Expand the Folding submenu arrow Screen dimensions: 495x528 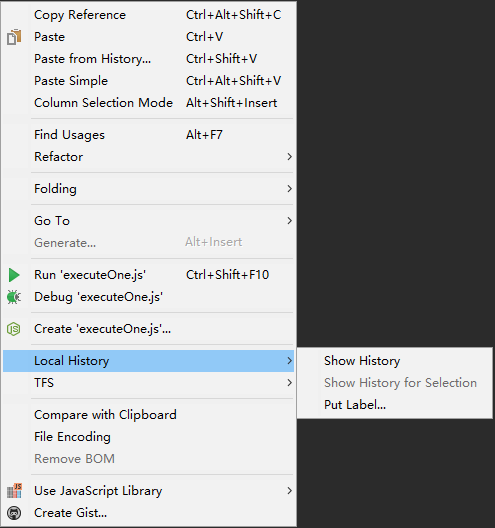tap(289, 189)
